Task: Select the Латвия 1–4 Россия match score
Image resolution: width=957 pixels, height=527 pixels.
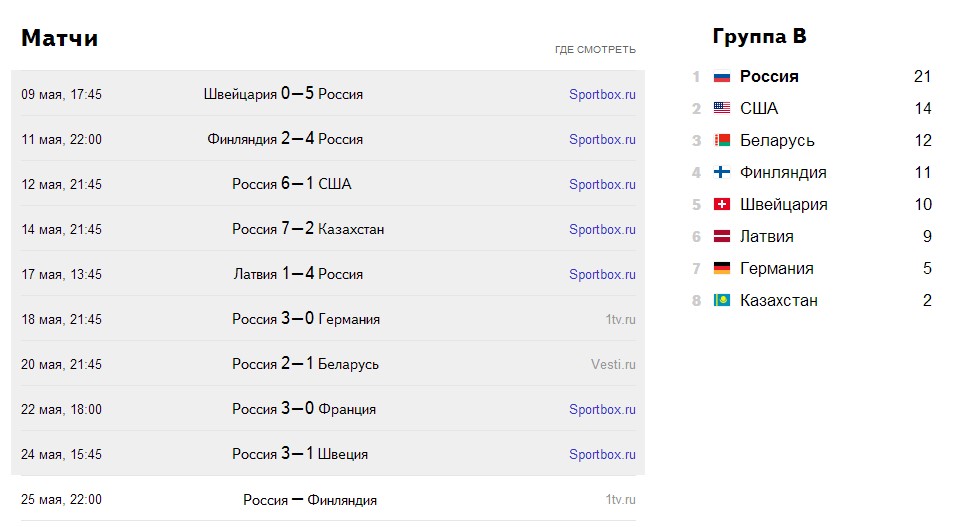Action: (298, 274)
